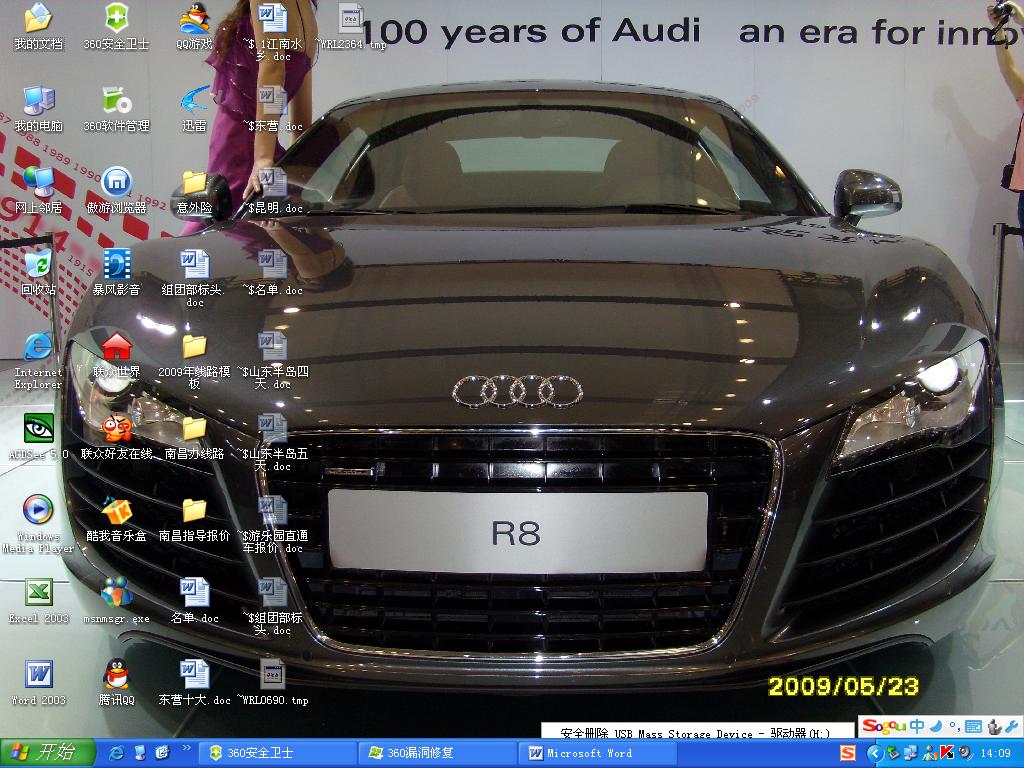
Task: Select the msnmsgr.exe desktop icon
Action: coord(116,600)
